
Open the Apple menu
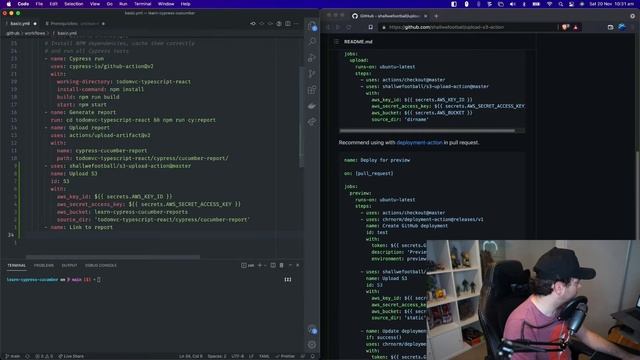(x=9, y=4)
